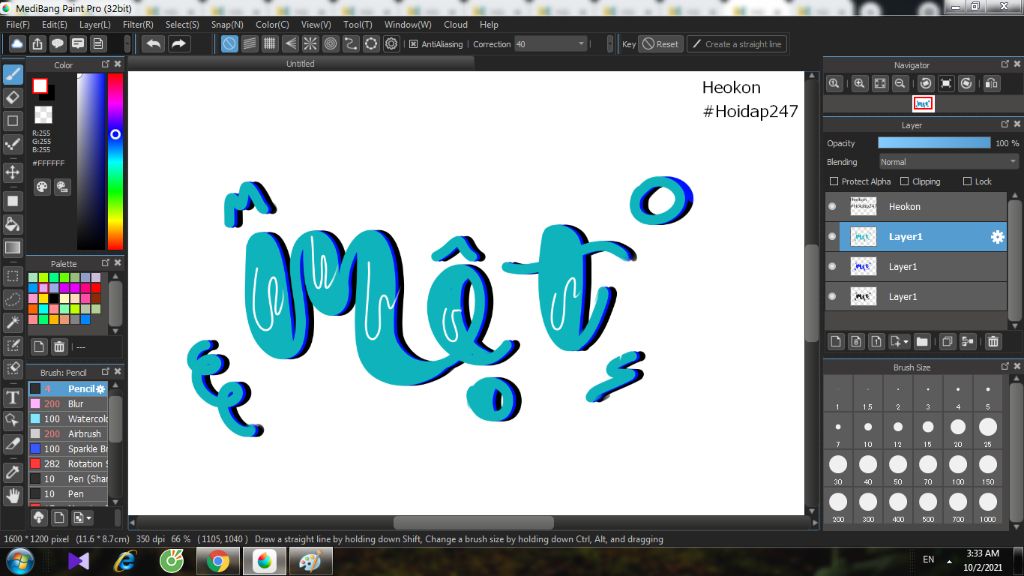Enable the radial snap
The image size is (1024, 576).
pyautogui.click(x=310, y=44)
